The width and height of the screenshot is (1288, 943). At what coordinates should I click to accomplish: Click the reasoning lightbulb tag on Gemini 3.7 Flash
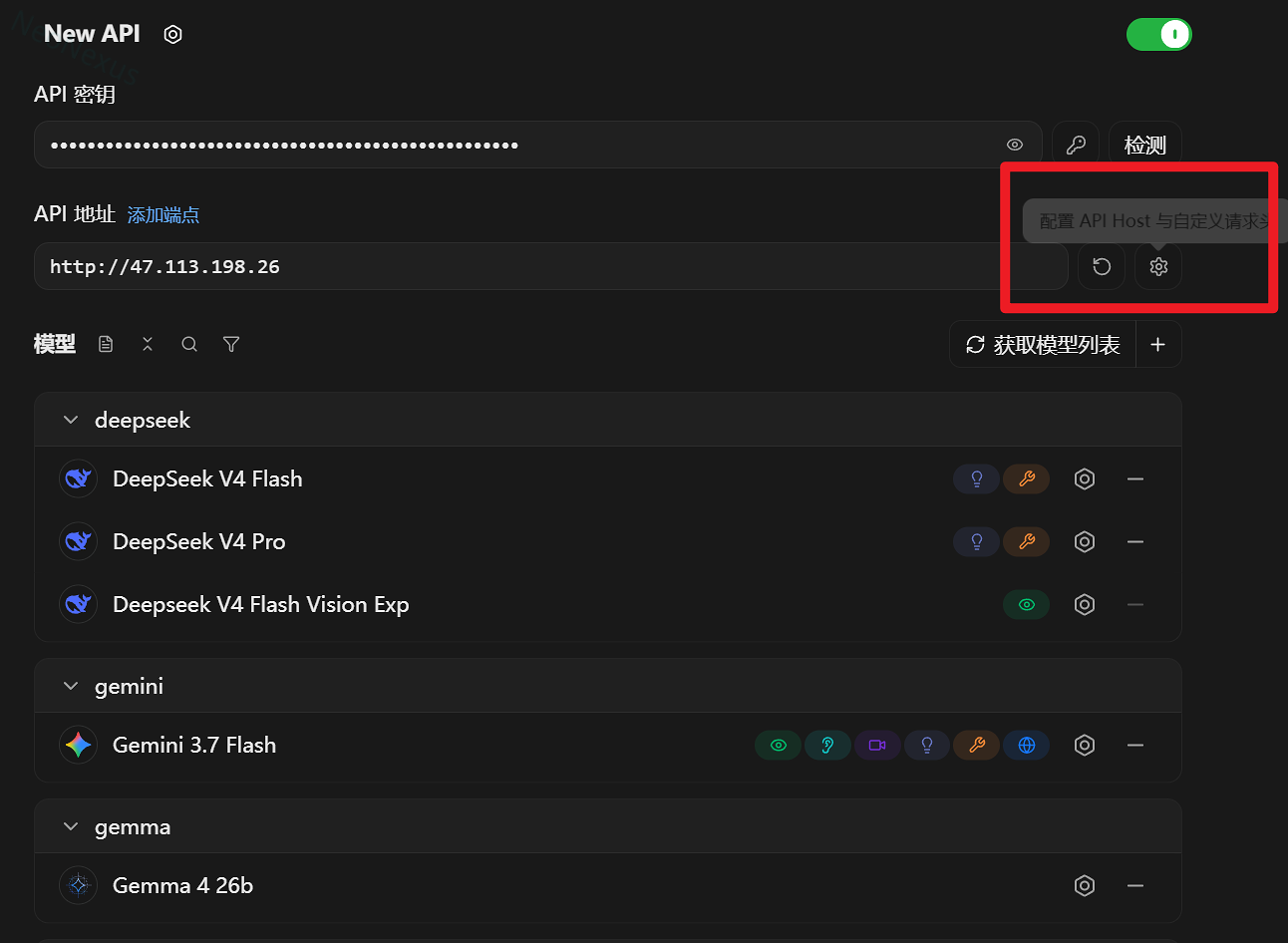(x=927, y=745)
